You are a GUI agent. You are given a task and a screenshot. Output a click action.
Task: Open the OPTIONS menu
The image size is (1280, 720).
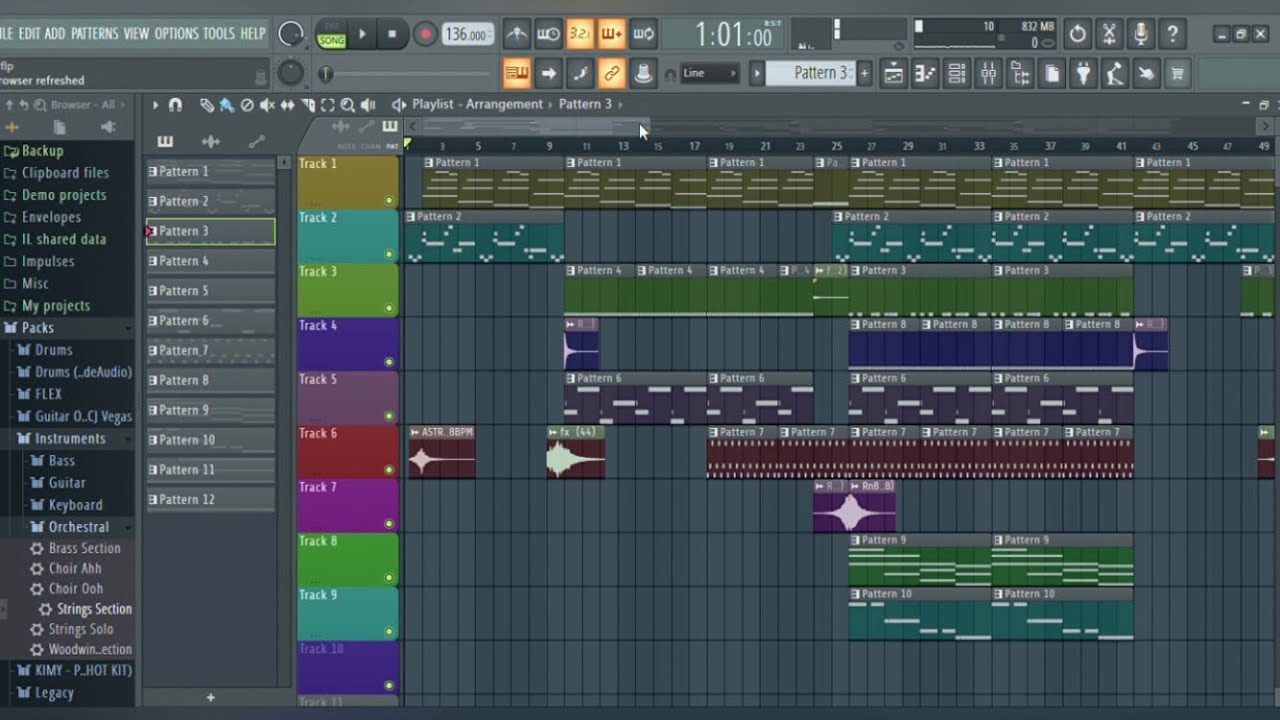coord(176,33)
